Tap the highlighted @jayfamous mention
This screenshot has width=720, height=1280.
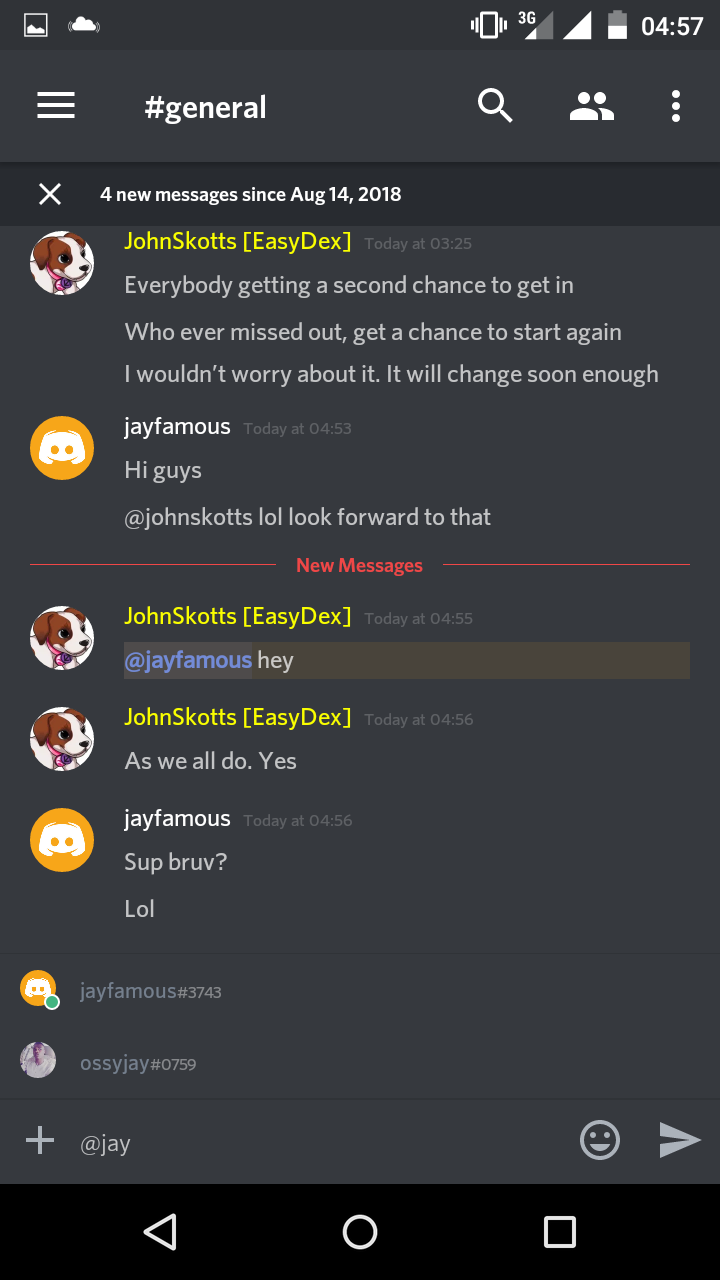[x=188, y=660]
